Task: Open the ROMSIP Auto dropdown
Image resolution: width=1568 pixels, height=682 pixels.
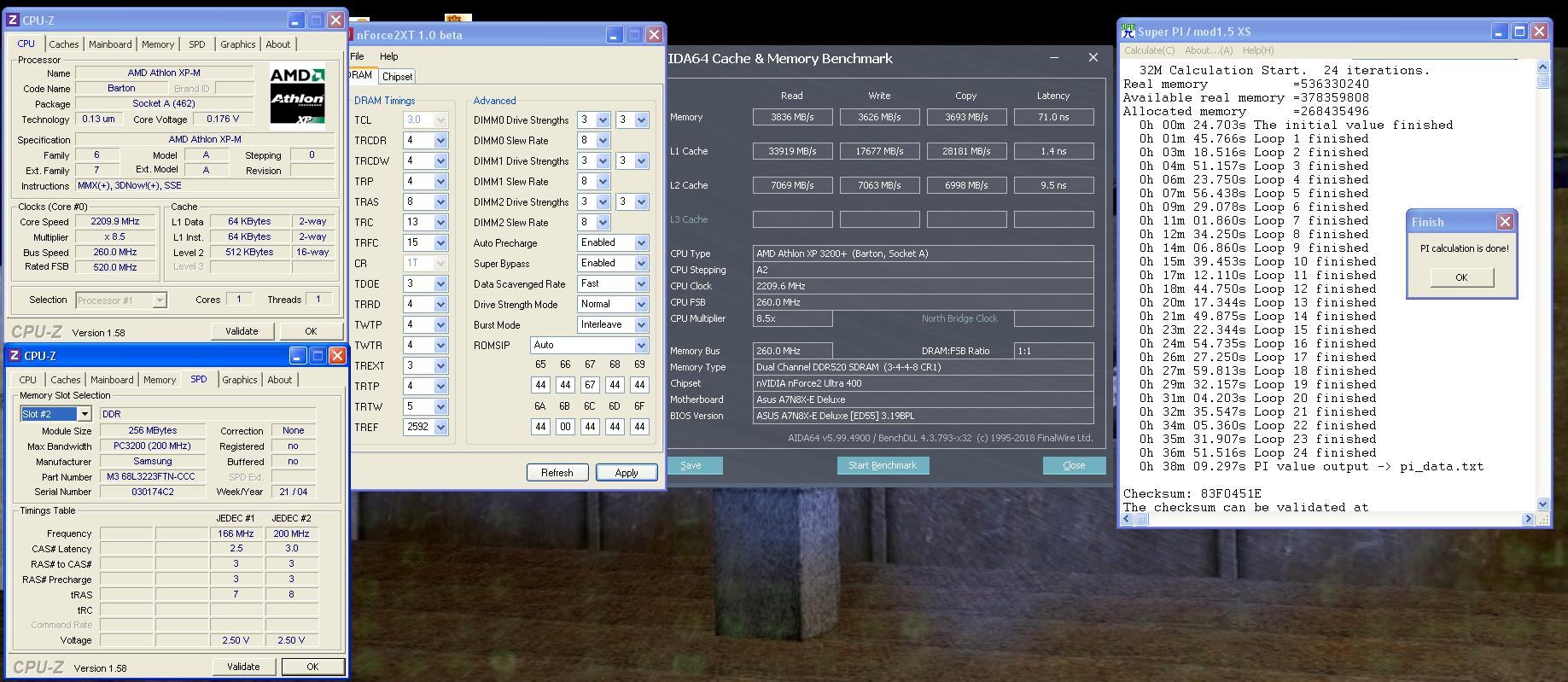Action: 641,345
